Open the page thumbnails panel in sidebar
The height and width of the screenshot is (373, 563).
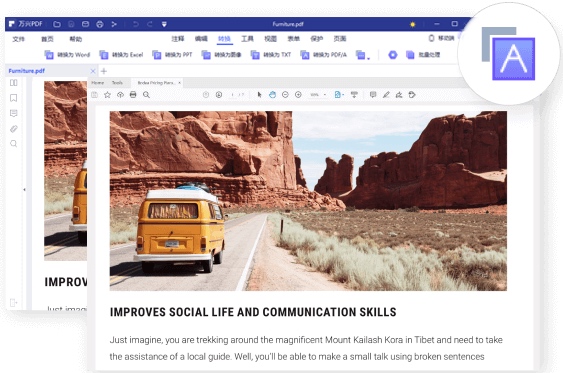(14, 83)
